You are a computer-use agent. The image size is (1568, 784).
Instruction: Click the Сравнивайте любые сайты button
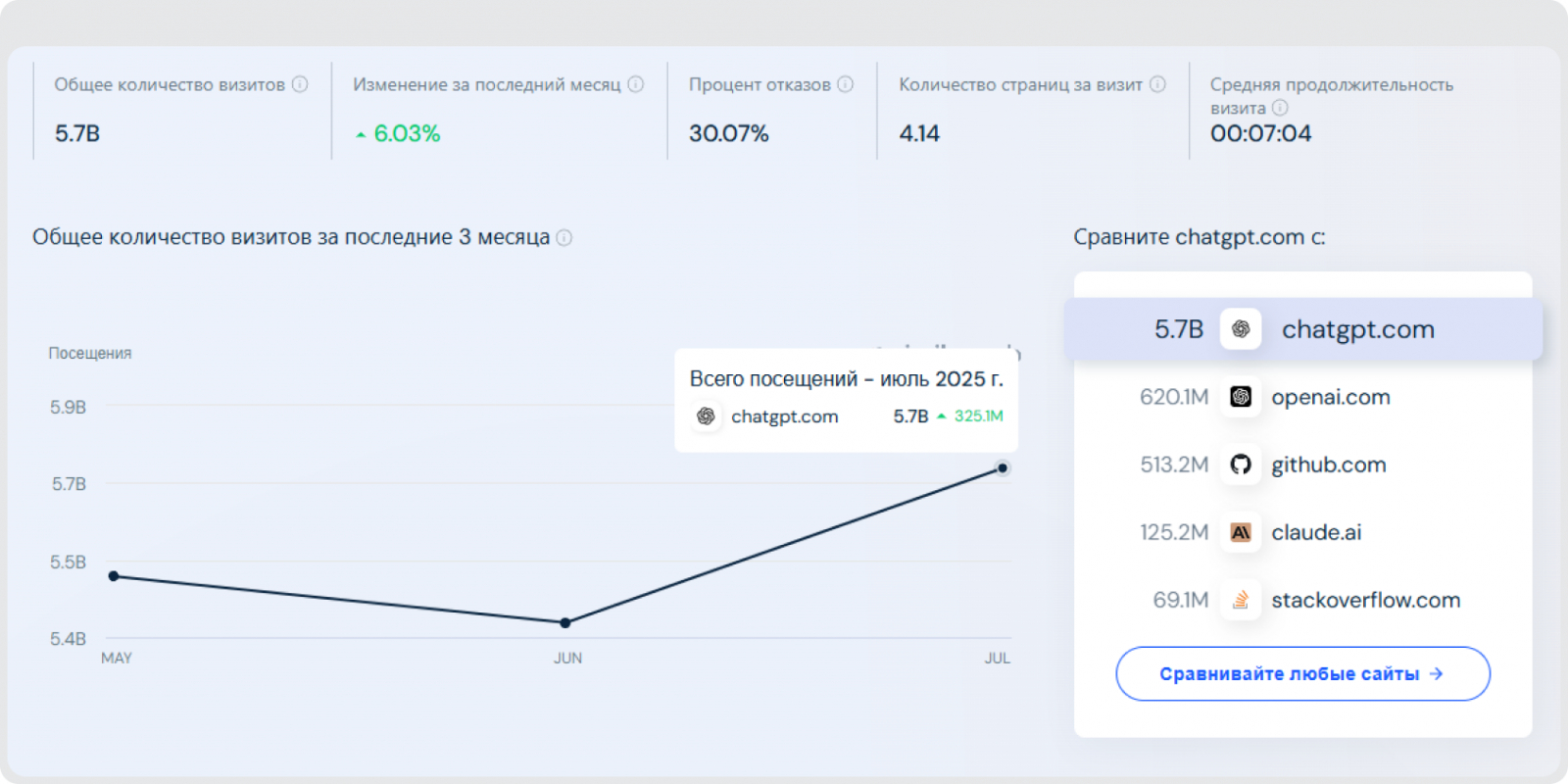(1302, 673)
